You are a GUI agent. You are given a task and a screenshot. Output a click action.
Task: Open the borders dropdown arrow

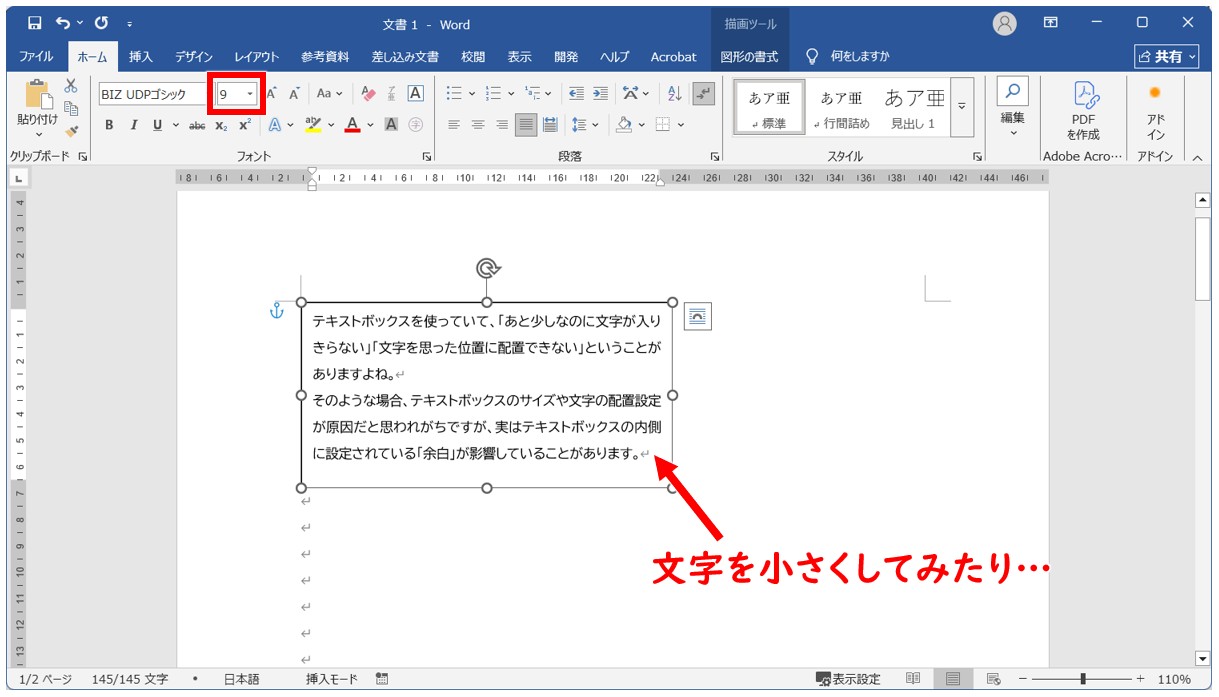pos(681,125)
